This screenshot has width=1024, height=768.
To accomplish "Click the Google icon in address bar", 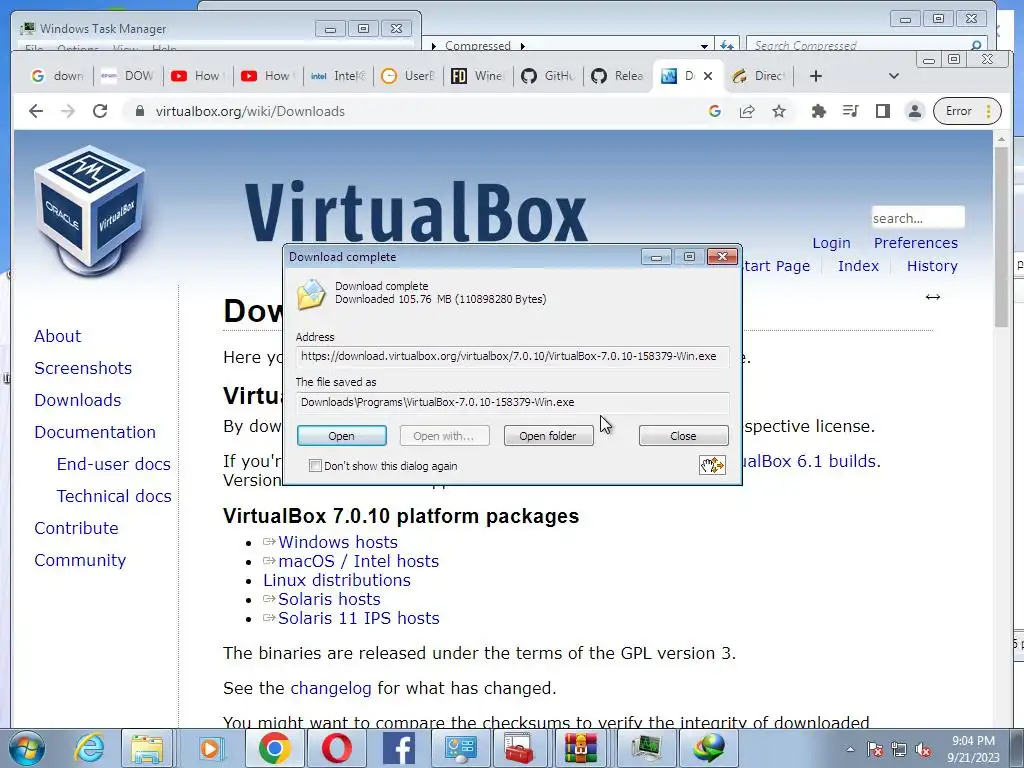I will [714, 111].
